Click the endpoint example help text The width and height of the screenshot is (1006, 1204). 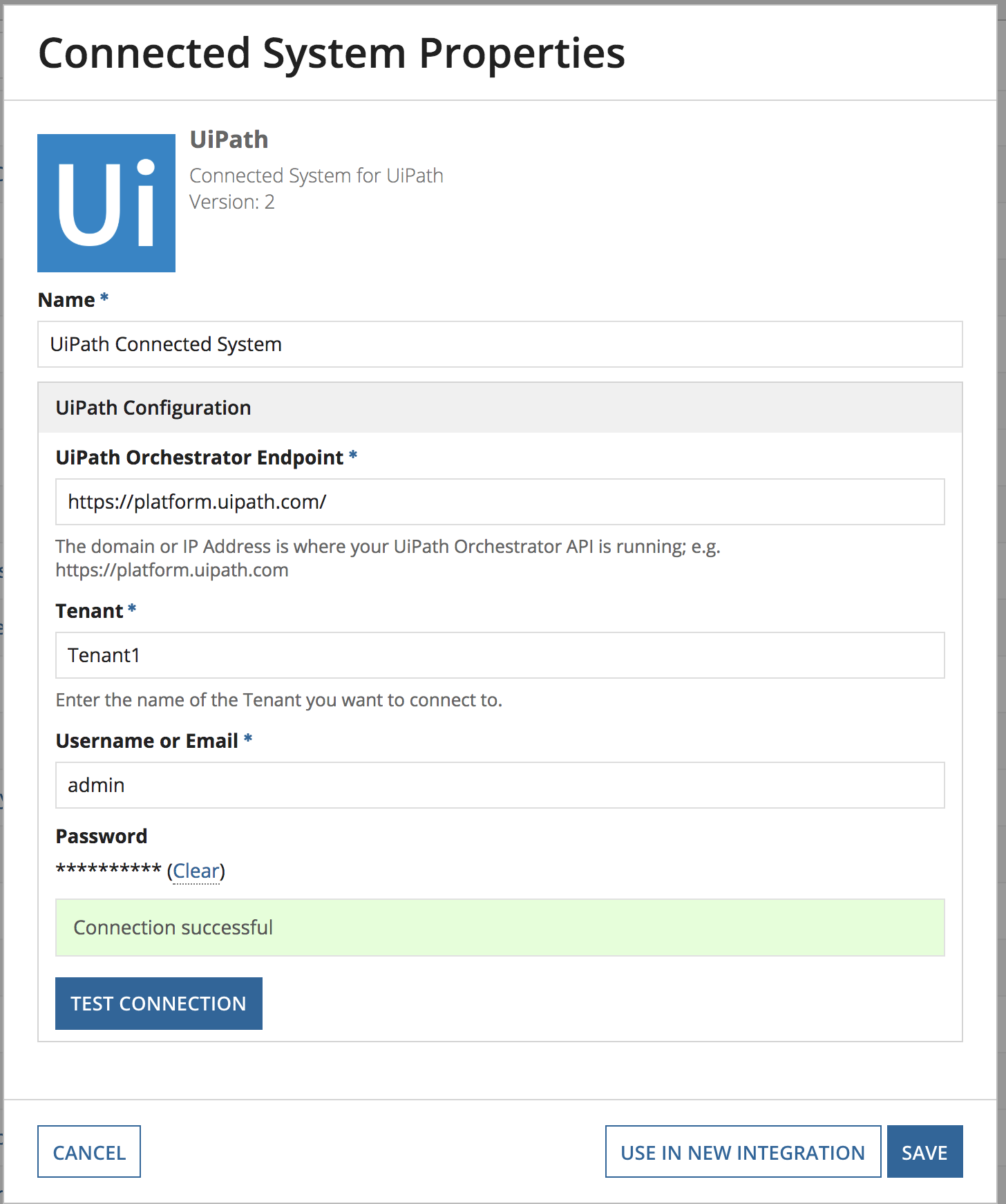[388, 558]
